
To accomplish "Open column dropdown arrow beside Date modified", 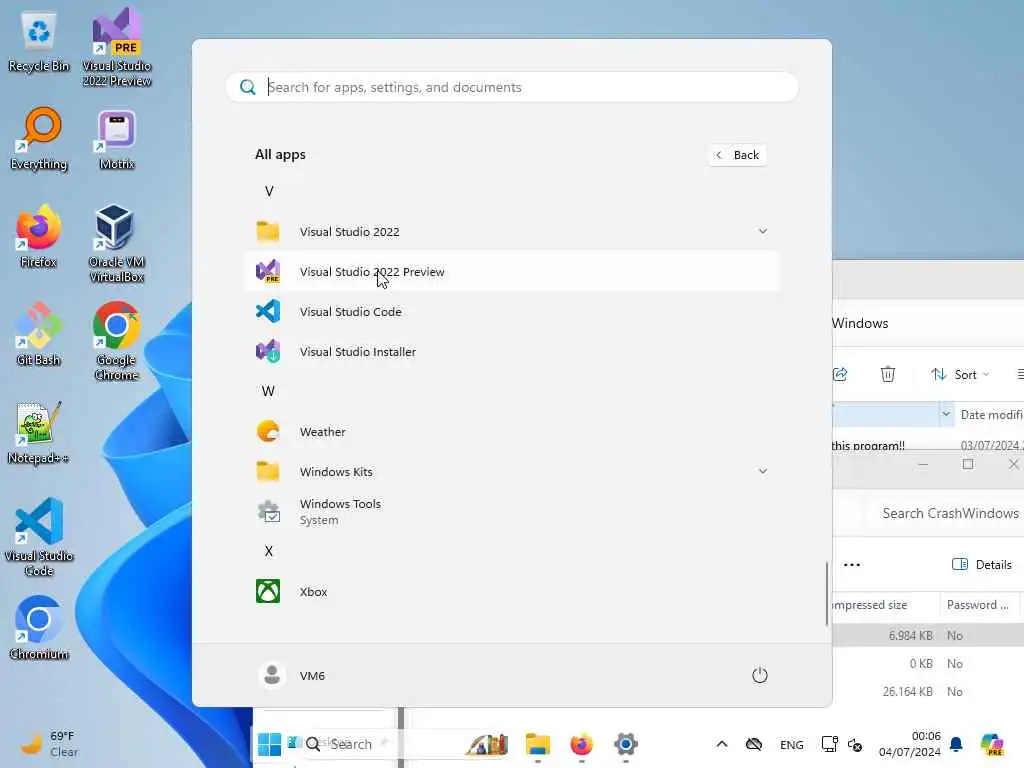I will point(946,415).
